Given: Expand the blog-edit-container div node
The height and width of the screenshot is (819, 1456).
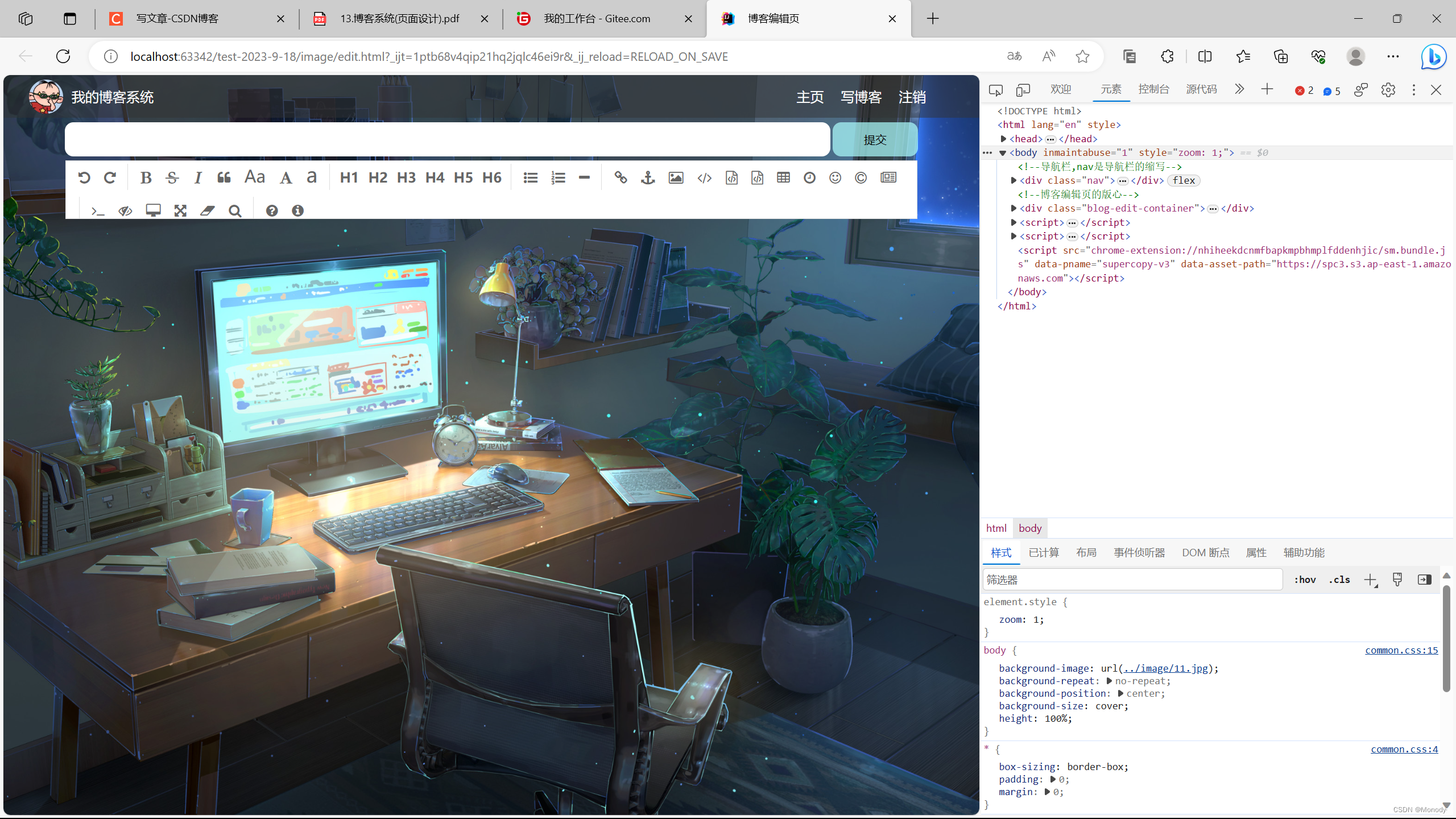Looking at the screenshot, I should pos(1014,208).
